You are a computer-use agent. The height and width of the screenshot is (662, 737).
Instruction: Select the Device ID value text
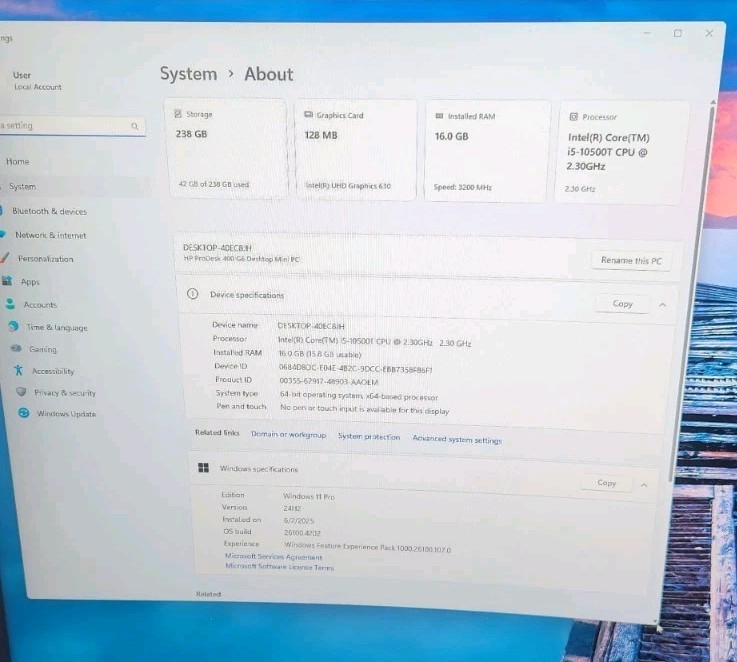tap(355, 369)
